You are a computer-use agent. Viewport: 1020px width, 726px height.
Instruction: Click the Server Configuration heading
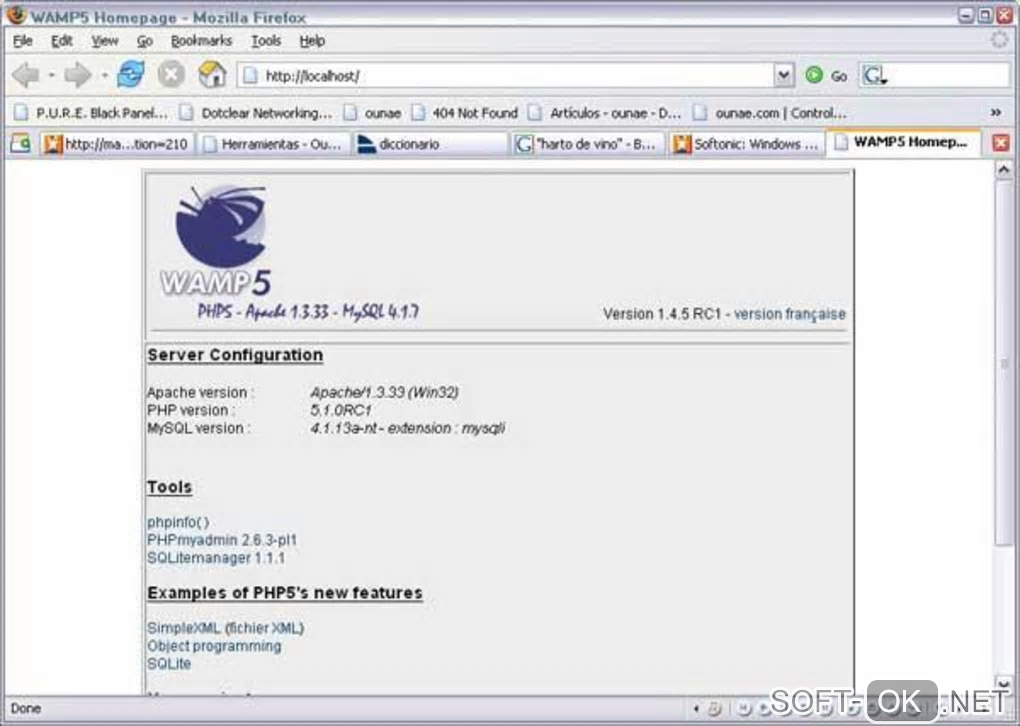[235, 355]
